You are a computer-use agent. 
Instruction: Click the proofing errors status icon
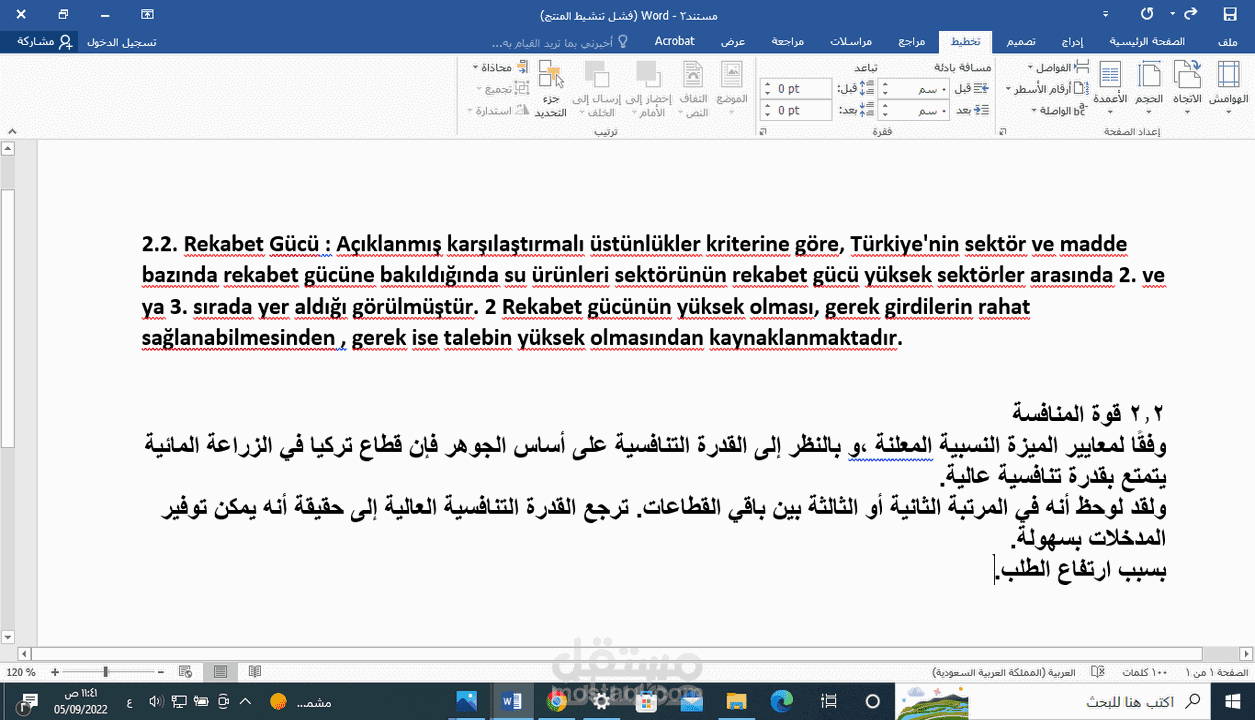(1099, 672)
